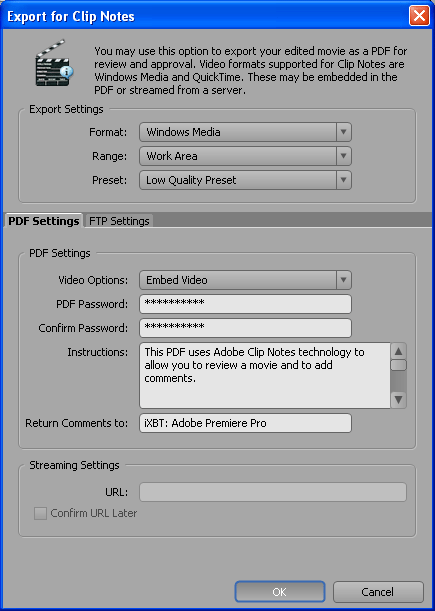Focus the PDF Password field
Image resolution: width=435 pixels, height=611 pixels.
point(245,304)
